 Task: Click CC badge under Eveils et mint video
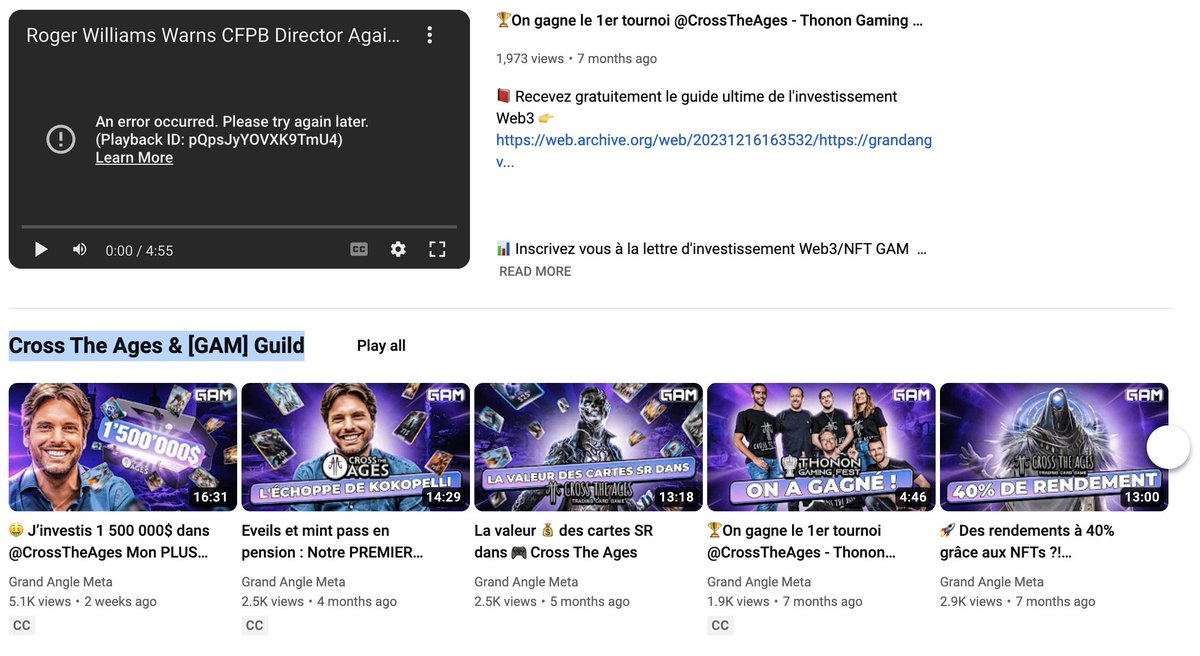point(255,626)
